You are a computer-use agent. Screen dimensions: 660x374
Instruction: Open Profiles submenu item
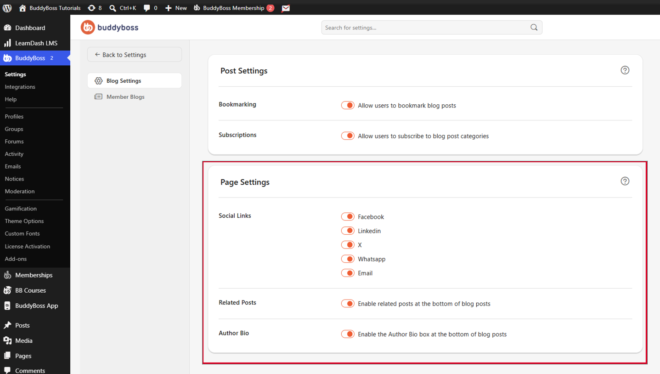[14, 117]
